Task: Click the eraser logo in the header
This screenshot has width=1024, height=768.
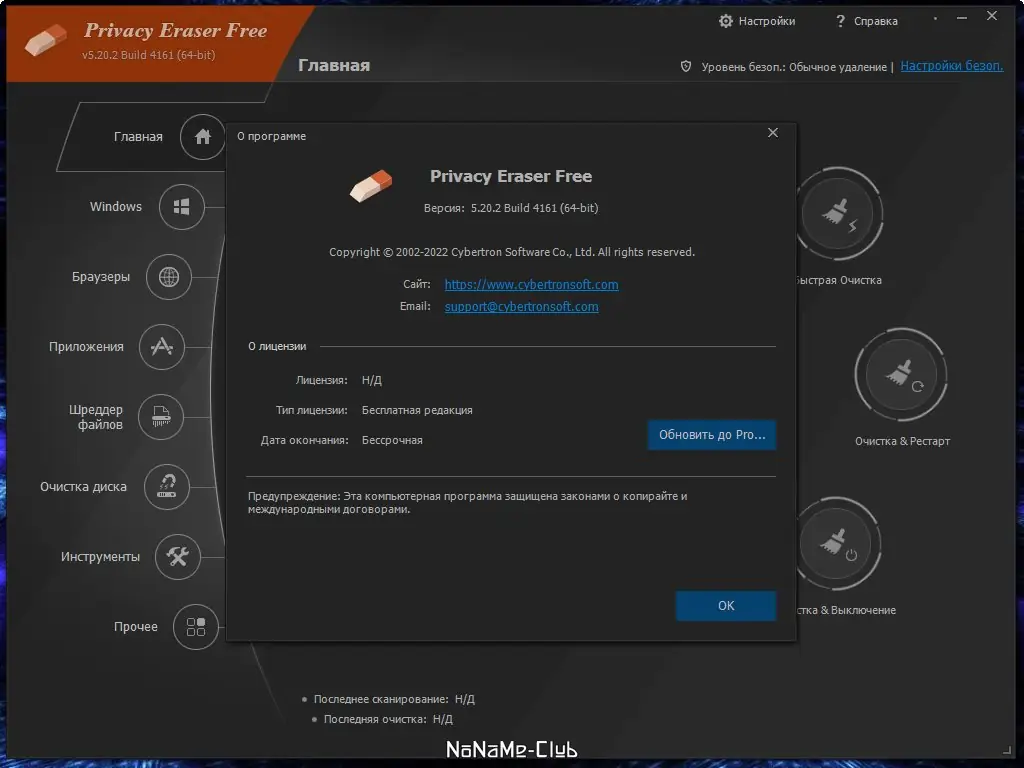Action: tap(46, 40)
